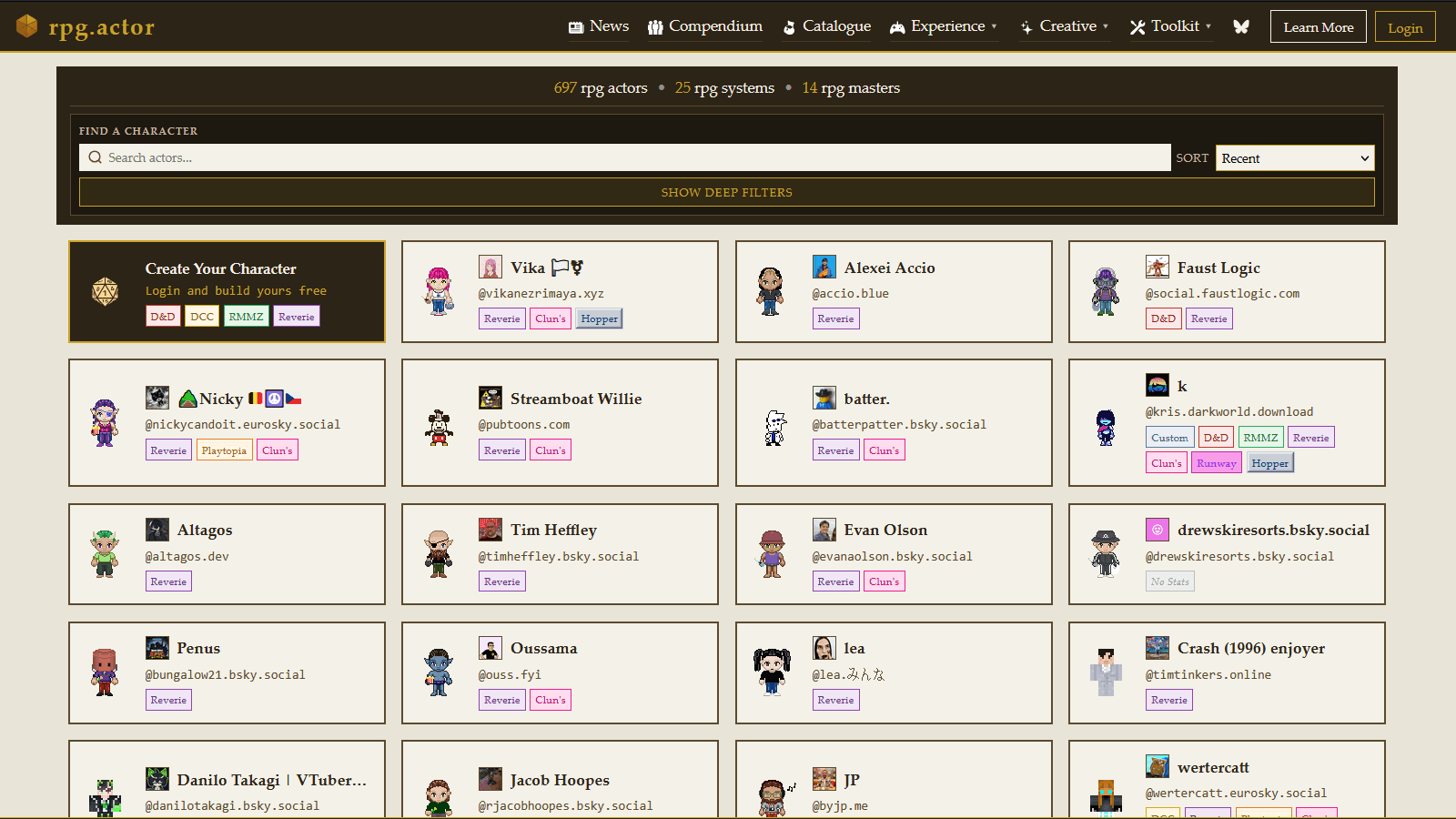Click Vika's avatar thumbnail

coord(490,267)
